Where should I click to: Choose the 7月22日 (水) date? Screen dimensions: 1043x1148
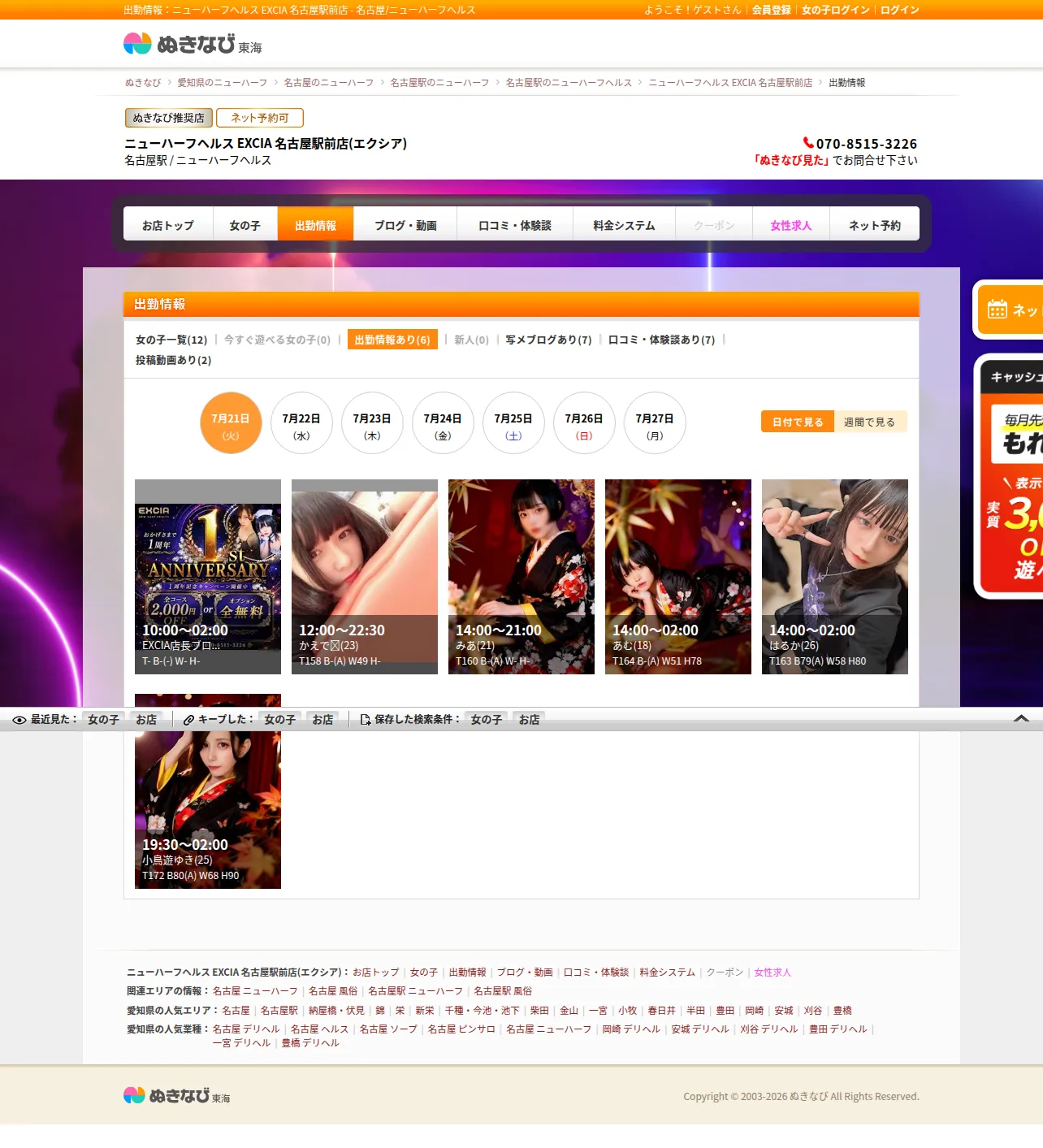pyautogui.click(x=301, y=423)
